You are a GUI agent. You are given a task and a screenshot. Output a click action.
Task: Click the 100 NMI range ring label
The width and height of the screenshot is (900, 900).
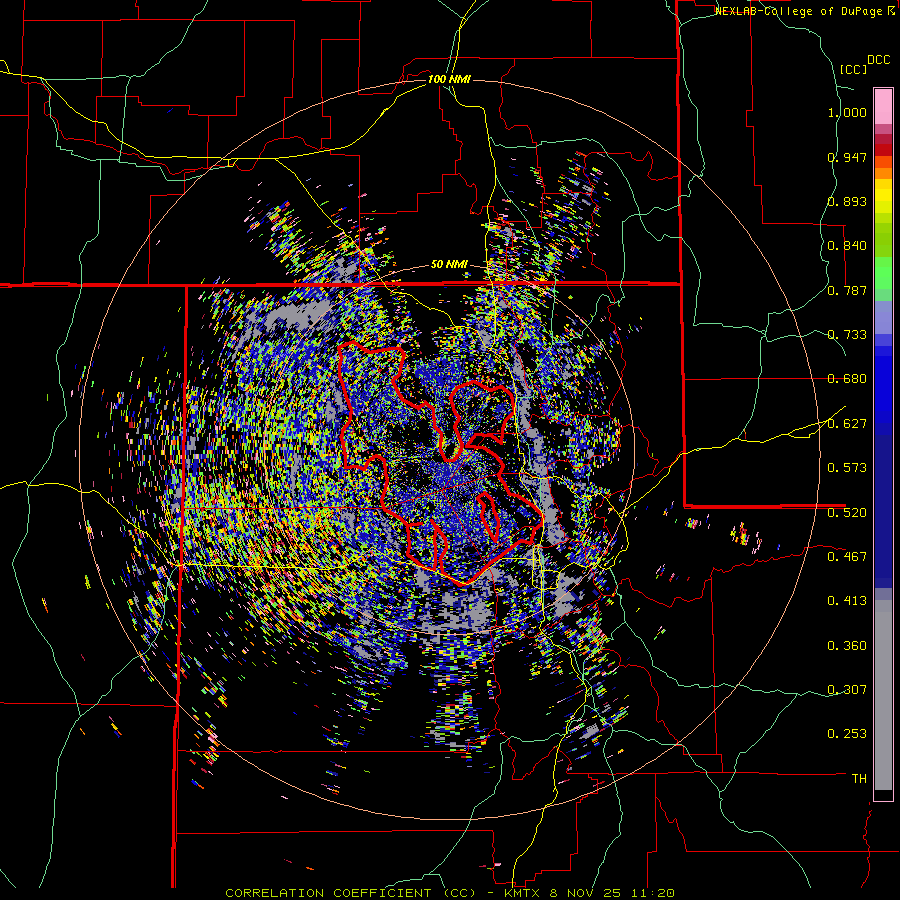[449, 79]
